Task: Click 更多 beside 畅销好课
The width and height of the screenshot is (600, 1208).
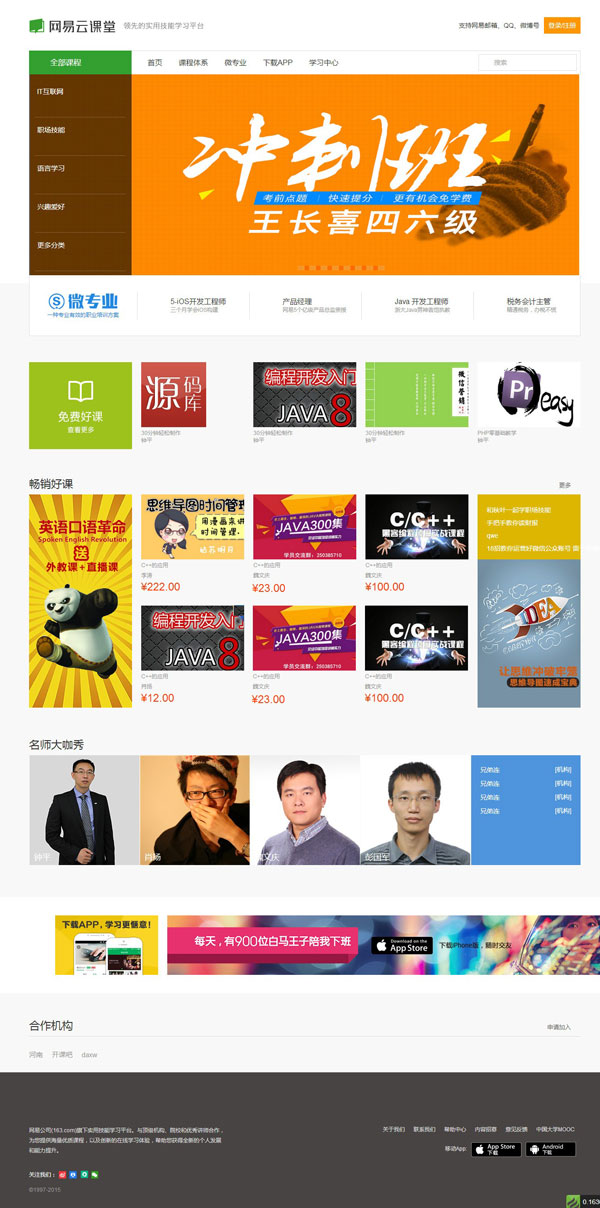Action: pyautogui.click(x=565, y=485)
